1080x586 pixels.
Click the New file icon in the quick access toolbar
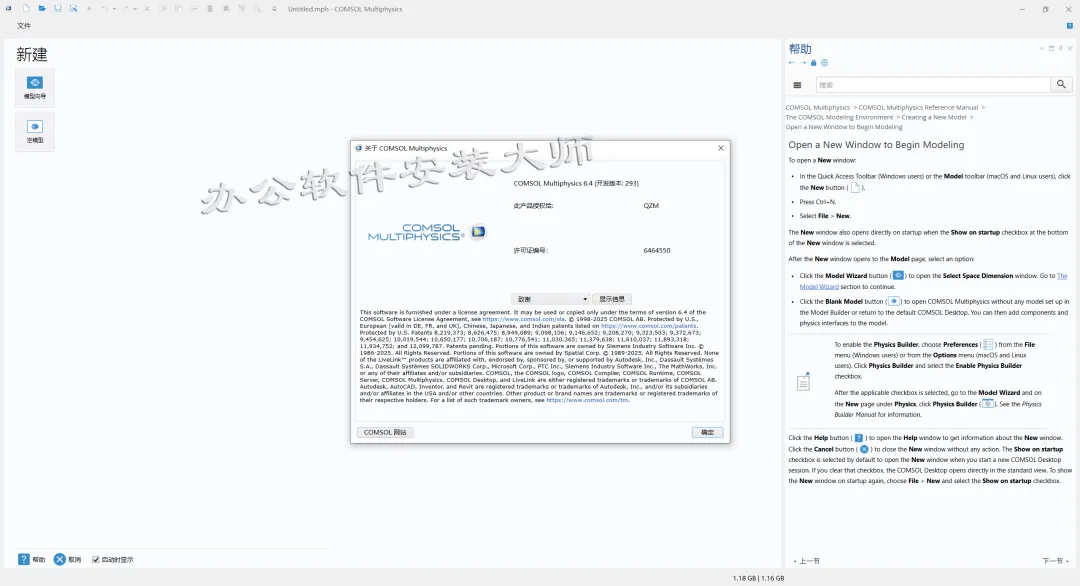tap(25, 9)
